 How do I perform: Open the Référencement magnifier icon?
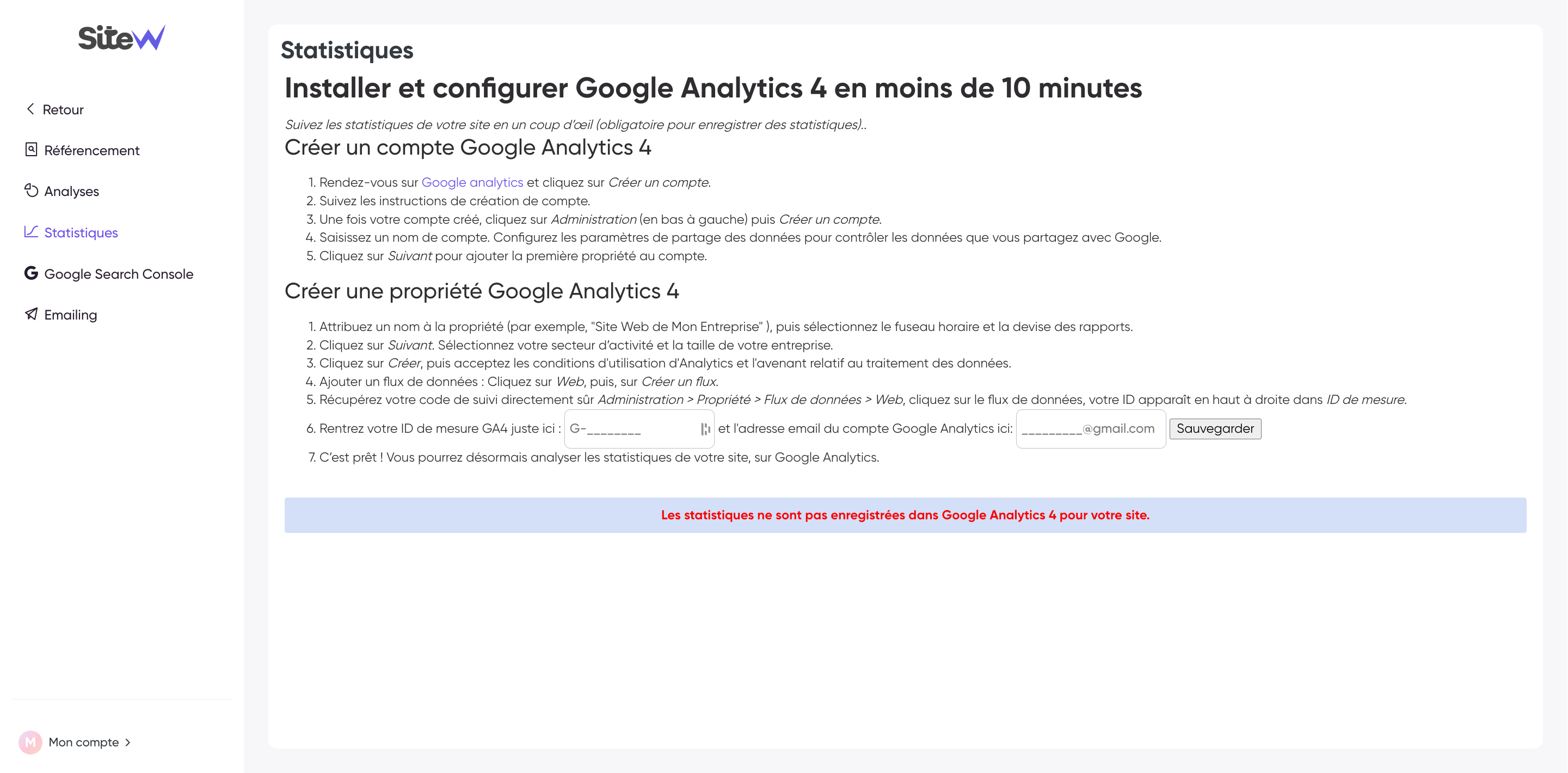click(x=31, y=150)
